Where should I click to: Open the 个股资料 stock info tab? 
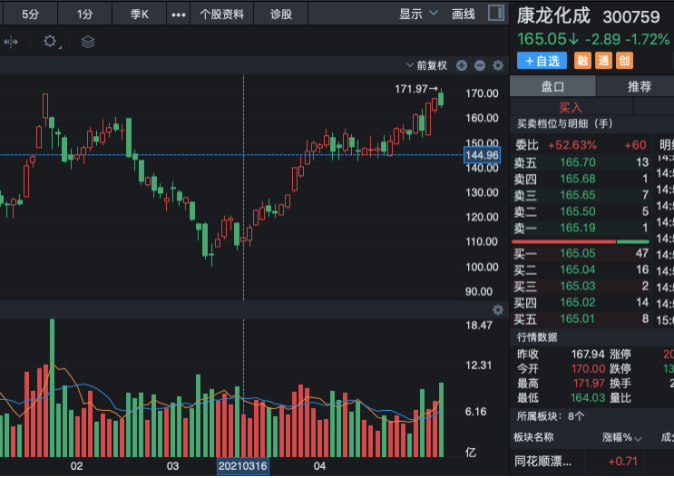point(222,14)
